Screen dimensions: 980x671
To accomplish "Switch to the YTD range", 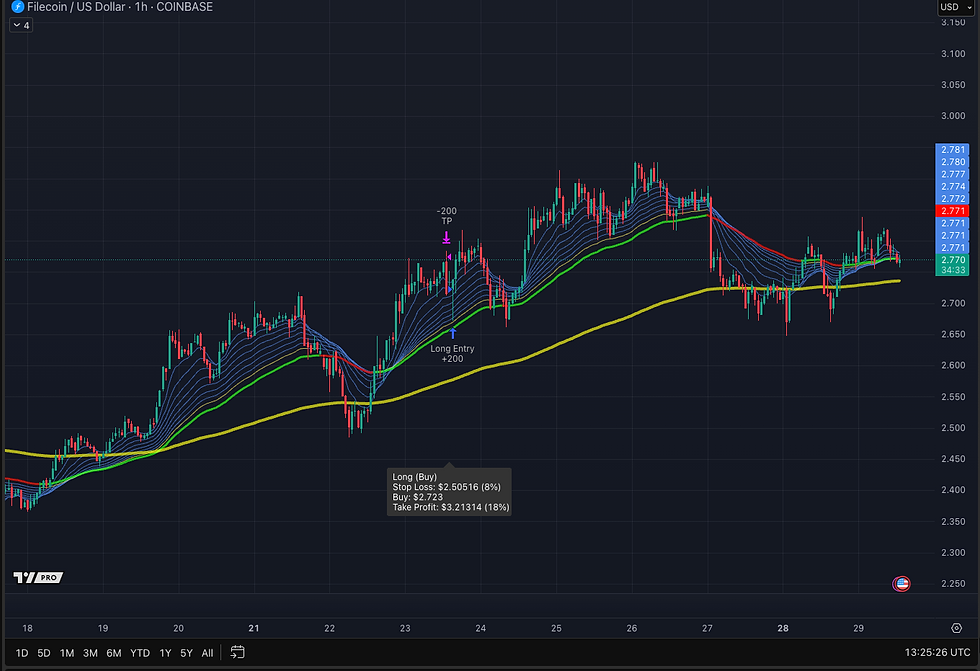I will tap(140, 652).
